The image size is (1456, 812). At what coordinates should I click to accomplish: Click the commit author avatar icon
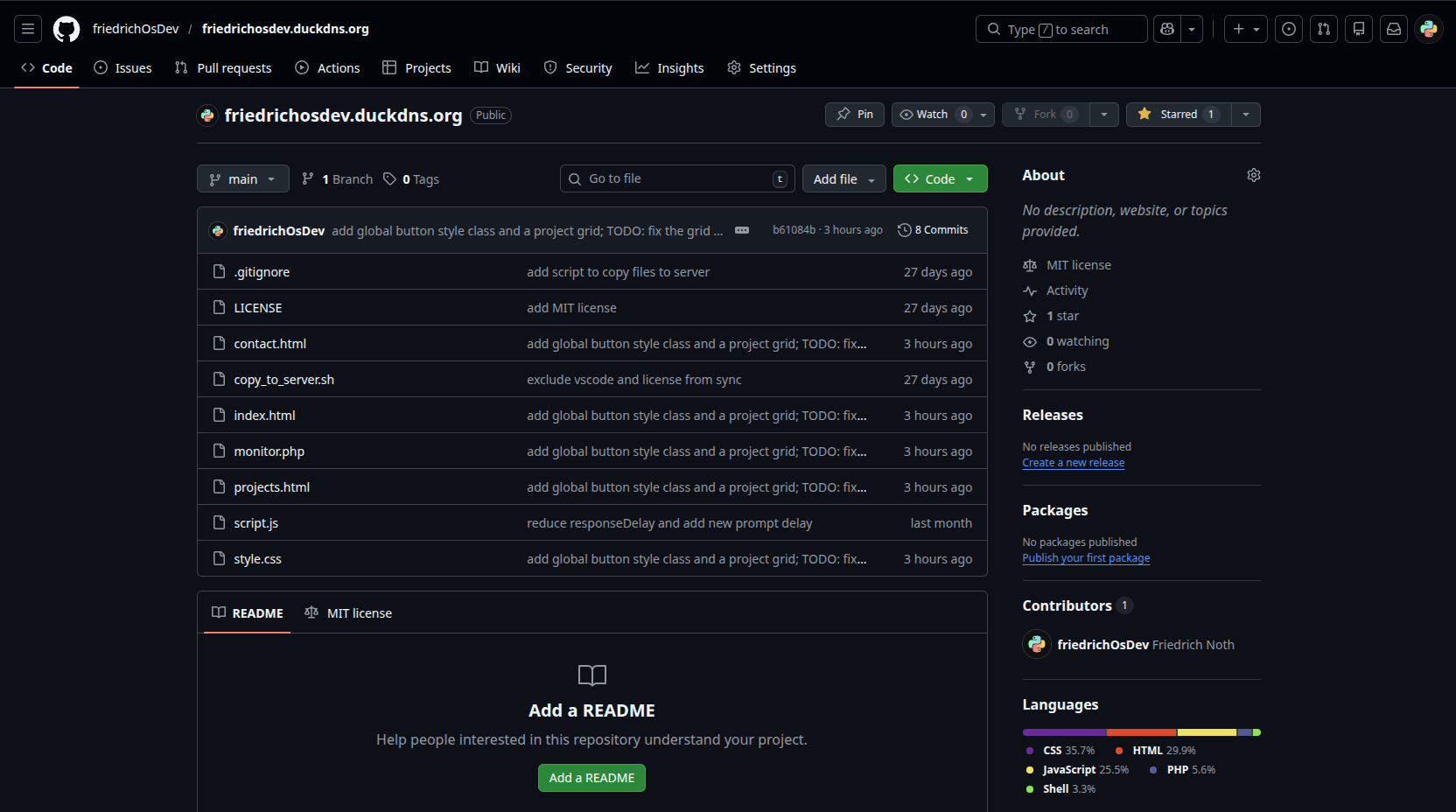click(x=218, y=231)
